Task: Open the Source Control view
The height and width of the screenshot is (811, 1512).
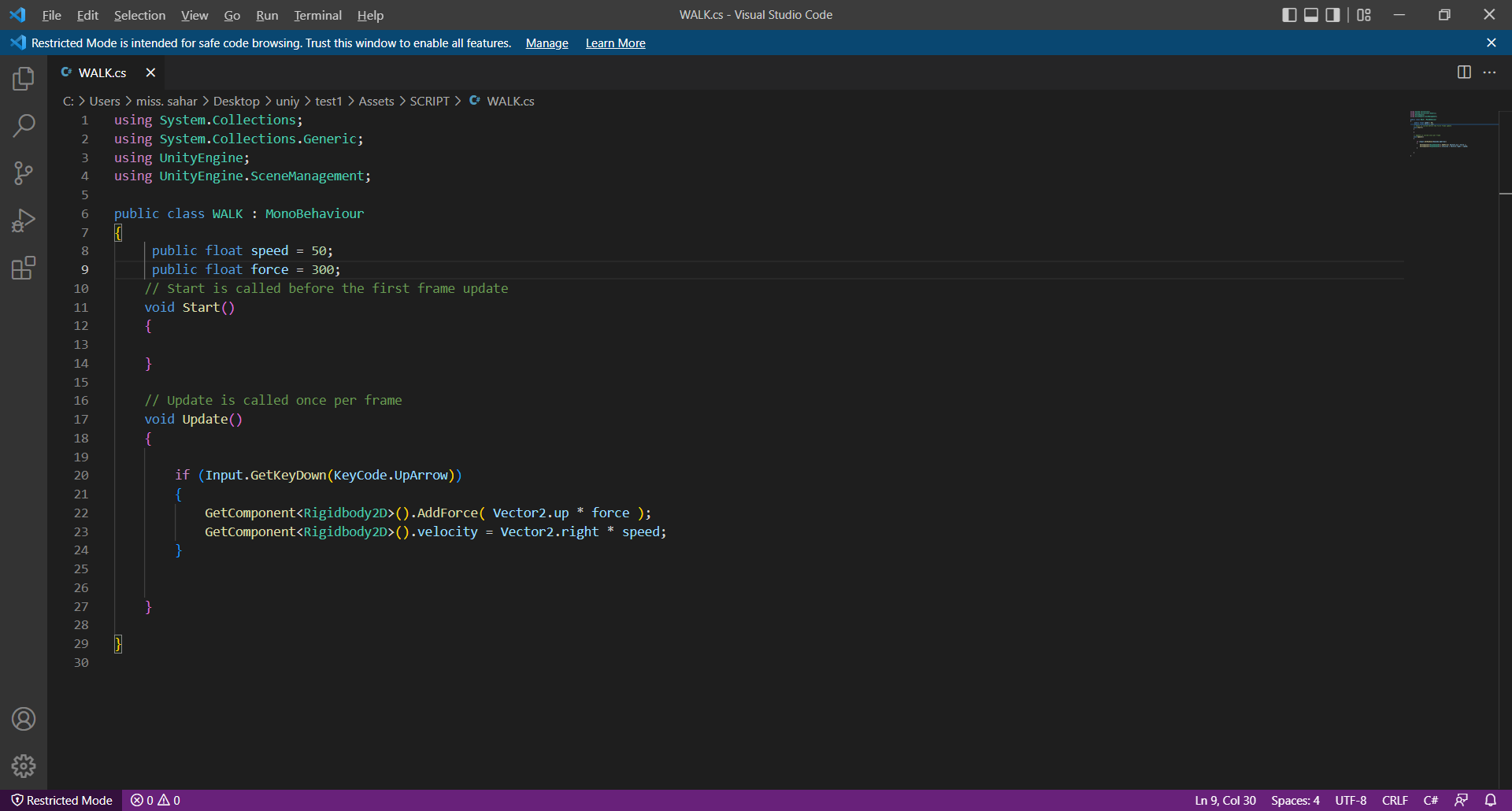Action: pos(24,172)
